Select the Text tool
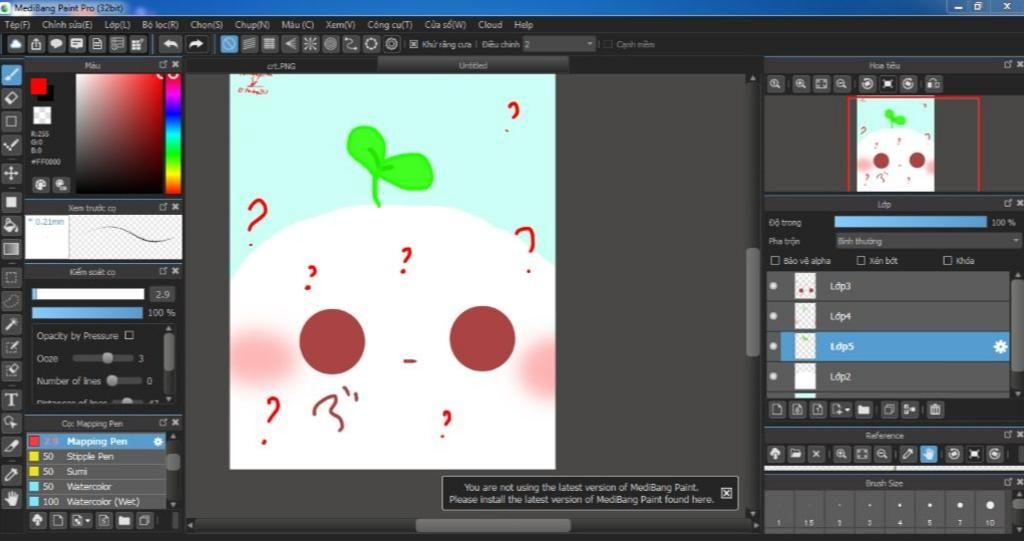The height and width of the screenshot is (541, 1024). 11,399
